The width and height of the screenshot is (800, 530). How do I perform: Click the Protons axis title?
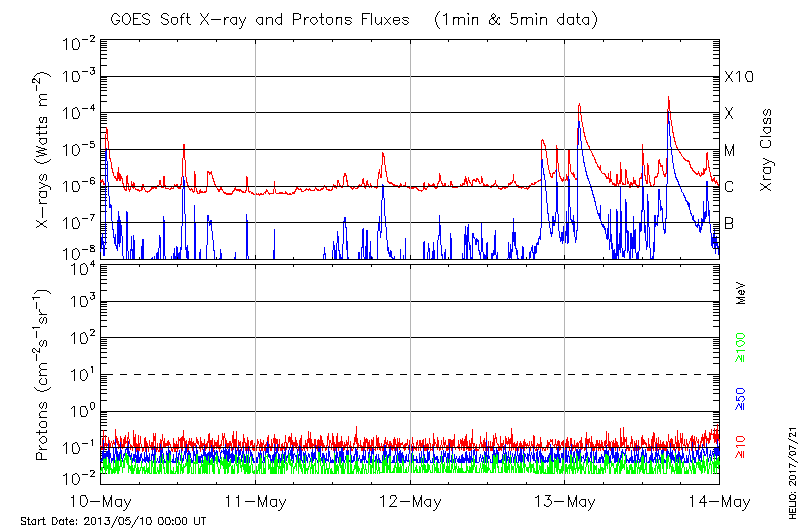pos(43,374)
